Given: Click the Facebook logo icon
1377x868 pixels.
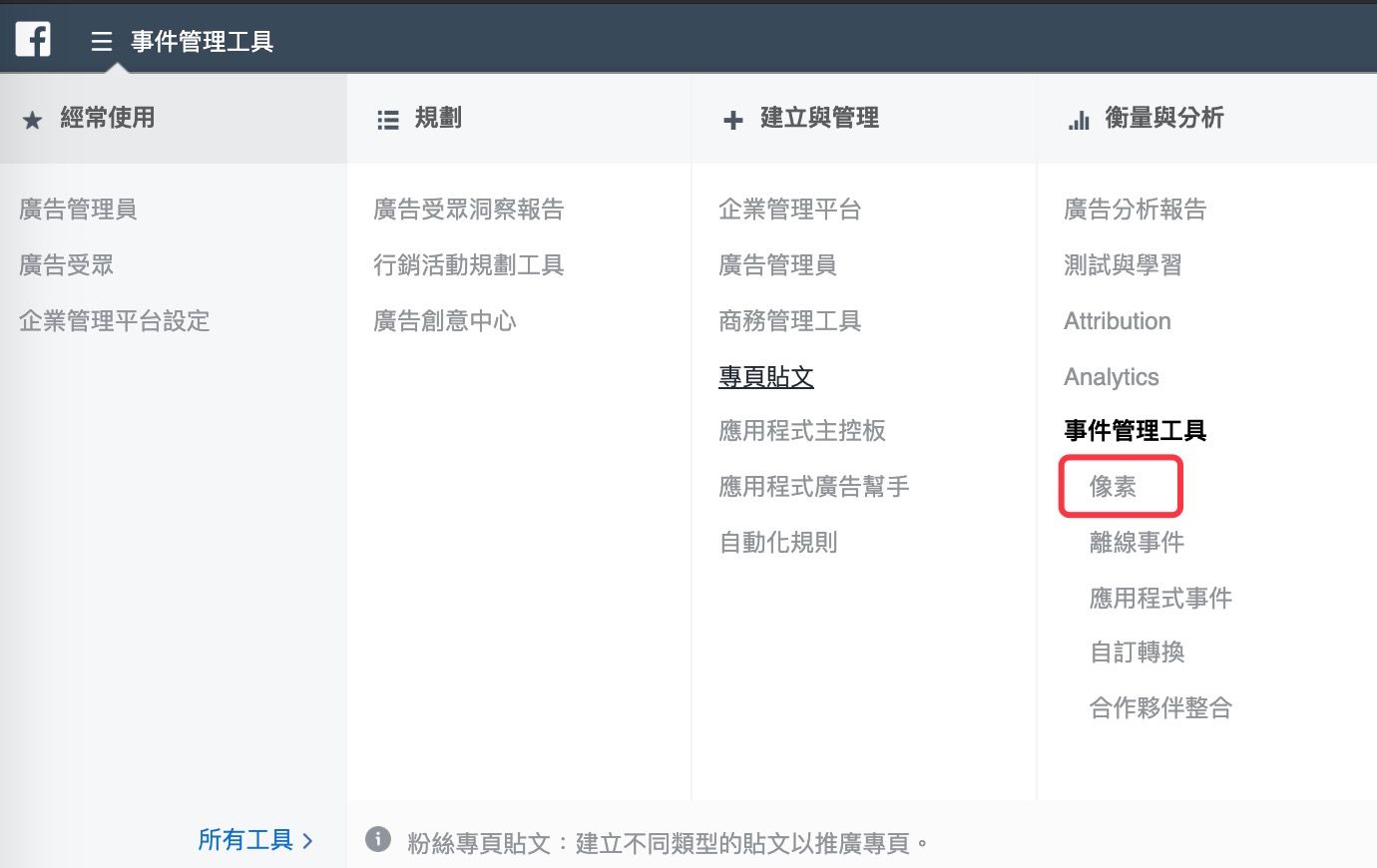Looking at the screenshot, I should pyautogui.click(x=33, y=40).
